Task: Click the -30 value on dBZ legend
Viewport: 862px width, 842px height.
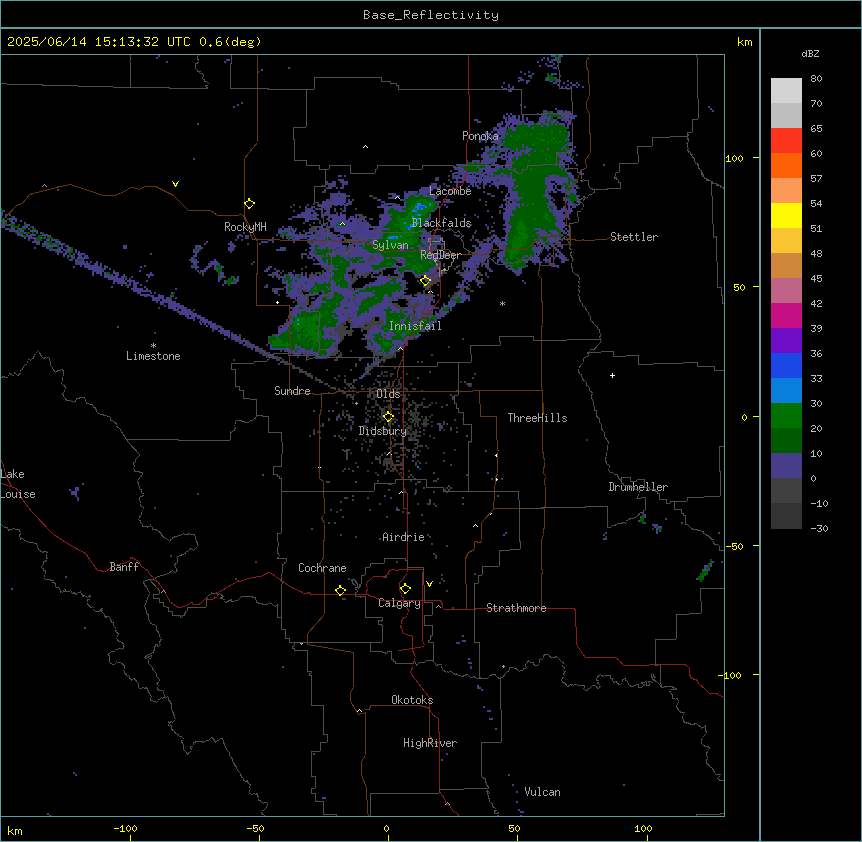Action: click(x=819, y=529)
